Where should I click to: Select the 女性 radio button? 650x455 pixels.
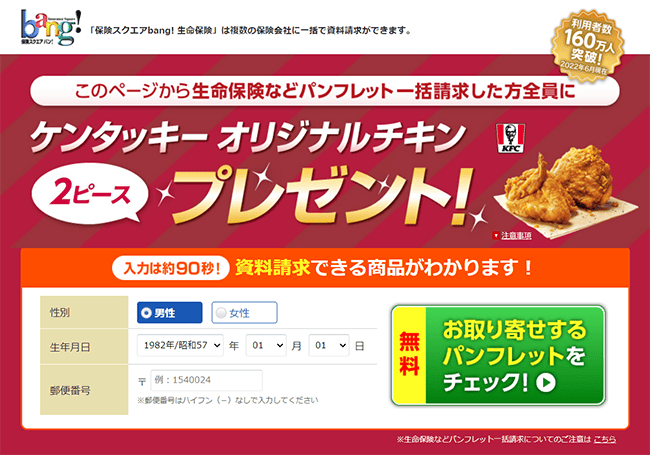244,313
